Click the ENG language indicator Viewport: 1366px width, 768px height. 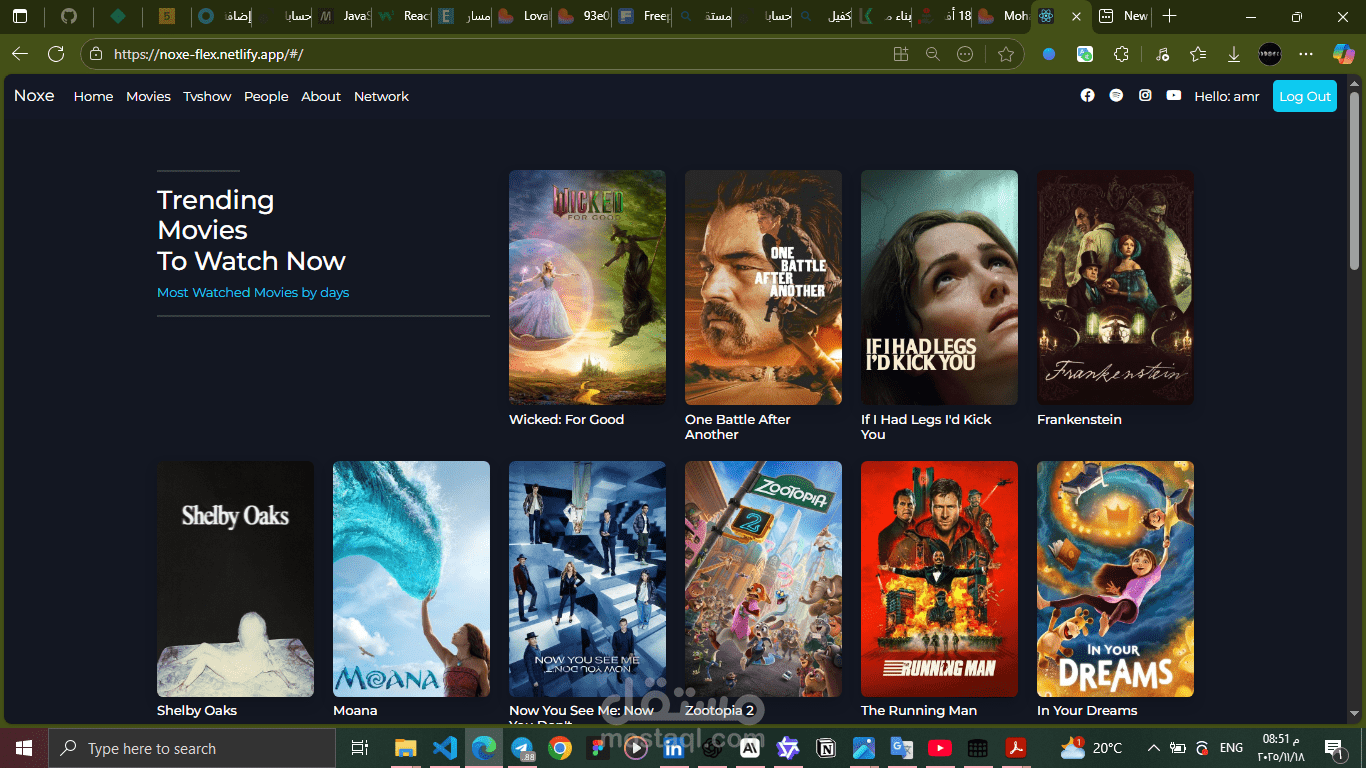point(1231,748)
